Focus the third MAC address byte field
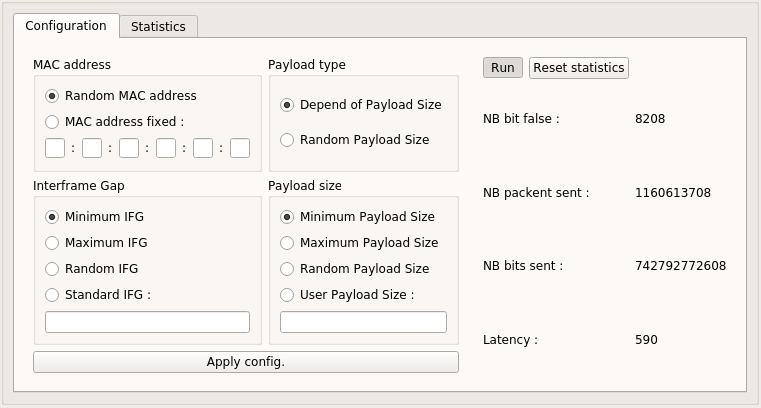This screenshot has width=761, height=408. pyautogui.click(x=129, y=148)
